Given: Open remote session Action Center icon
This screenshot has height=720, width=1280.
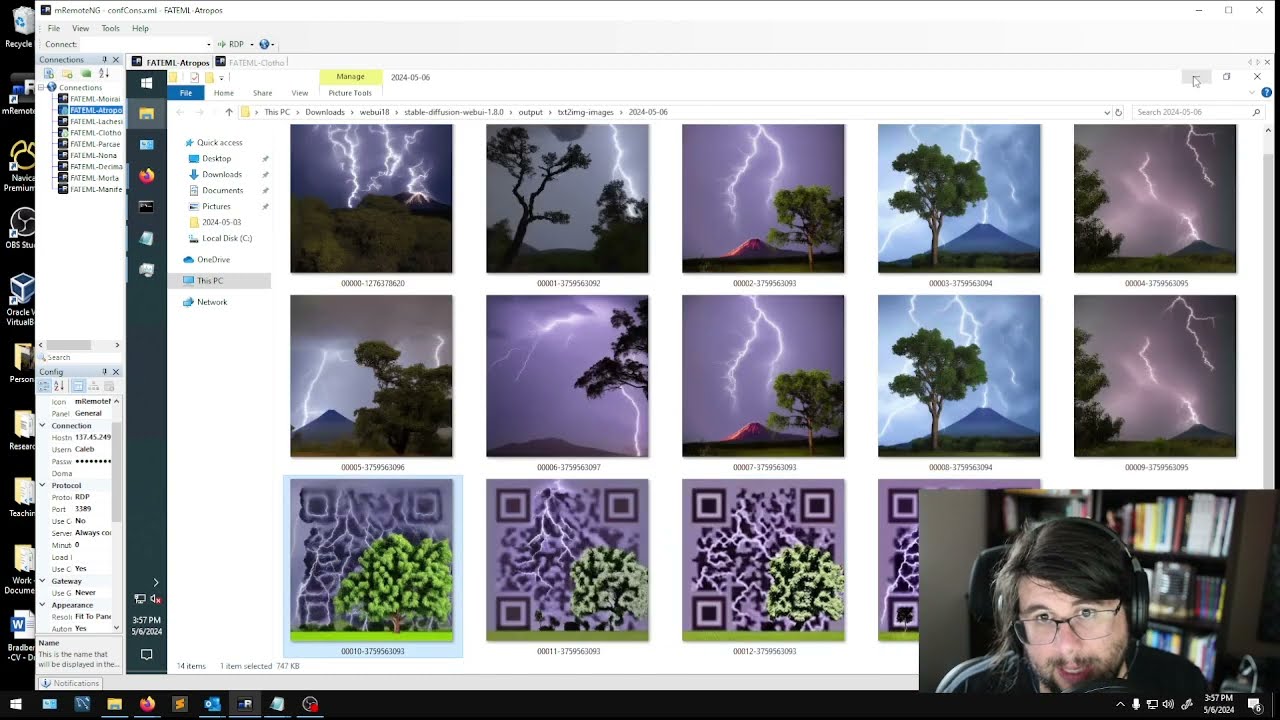Looking at the screenshot, I should point(146,654).
